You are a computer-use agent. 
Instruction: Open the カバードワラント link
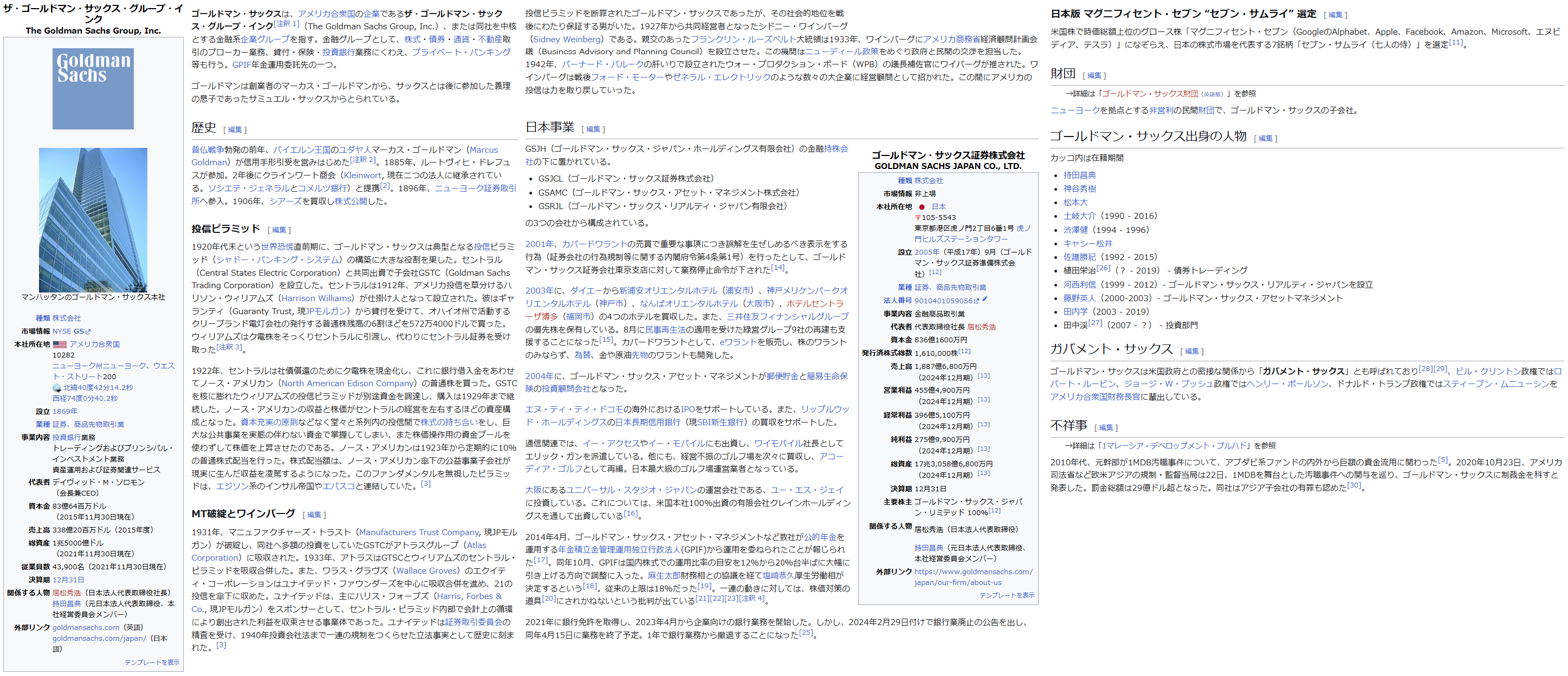tap(594, 244)
